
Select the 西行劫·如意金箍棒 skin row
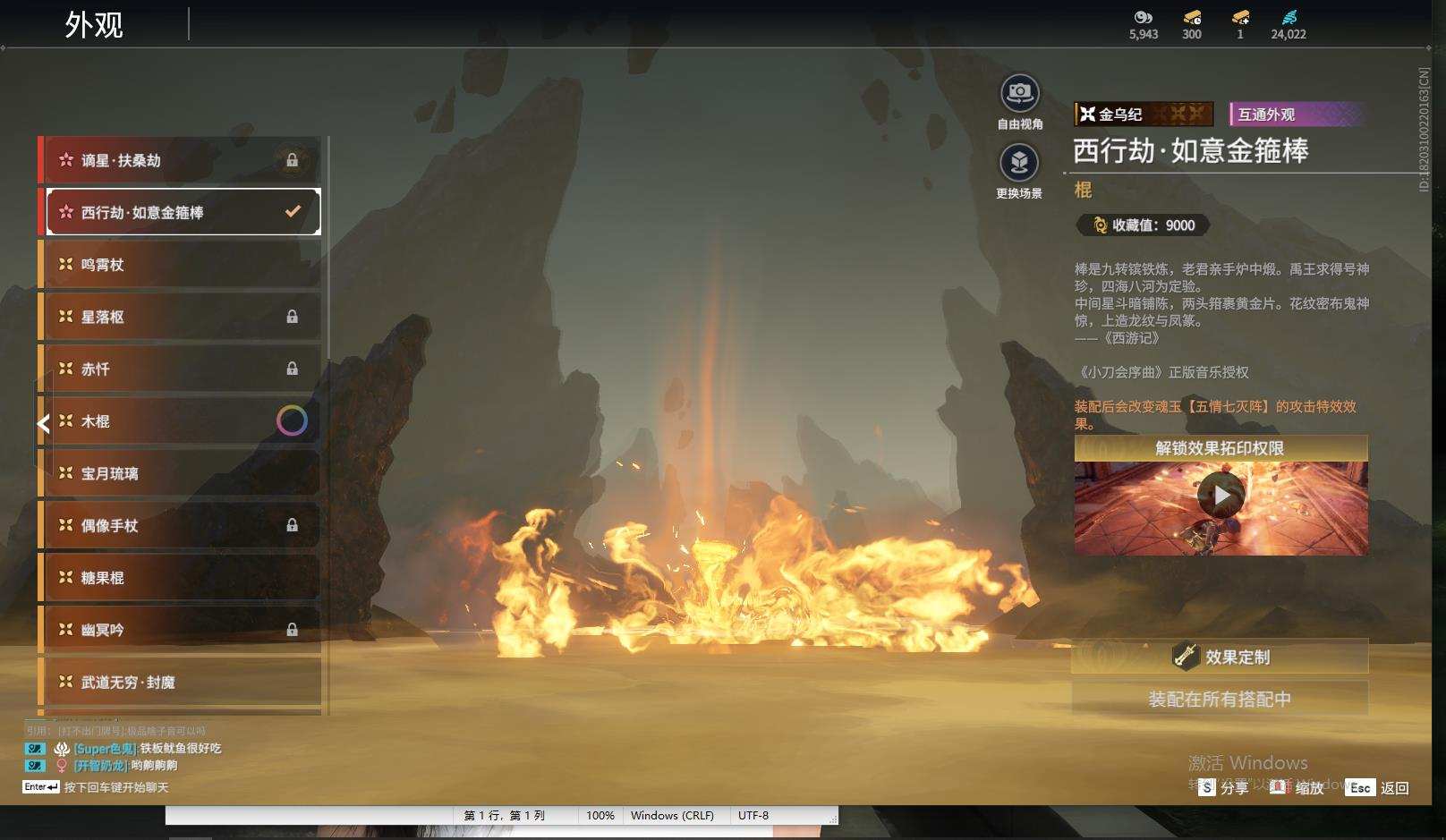pos(179,212)
